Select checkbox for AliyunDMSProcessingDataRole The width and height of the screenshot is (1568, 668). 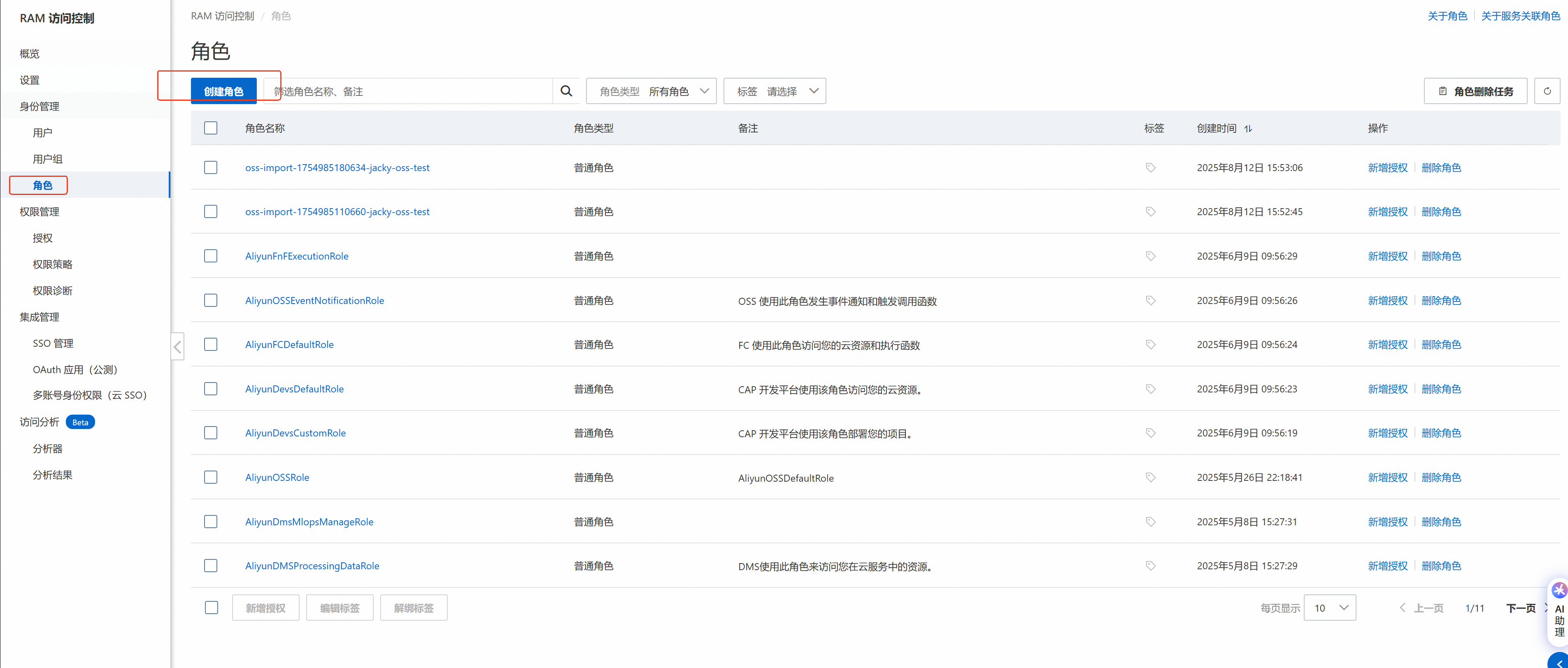coord(211,565)
